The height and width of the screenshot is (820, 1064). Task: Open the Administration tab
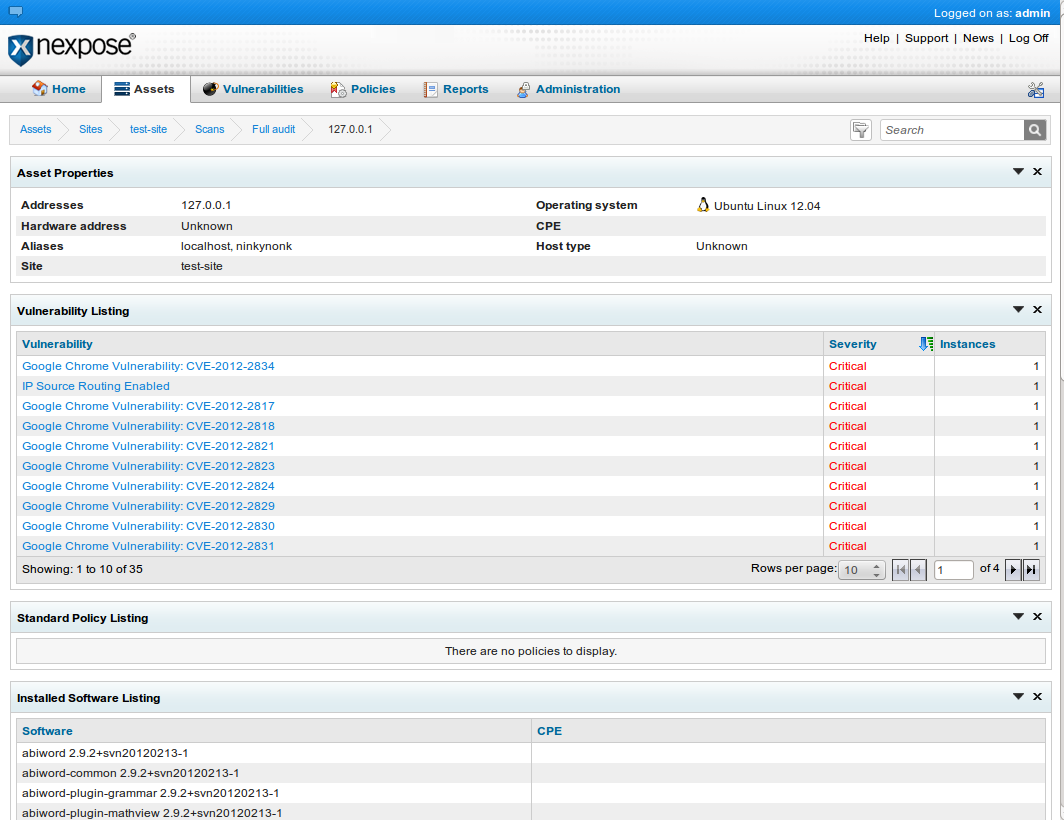pyautogui.click(x=568, y=89)
